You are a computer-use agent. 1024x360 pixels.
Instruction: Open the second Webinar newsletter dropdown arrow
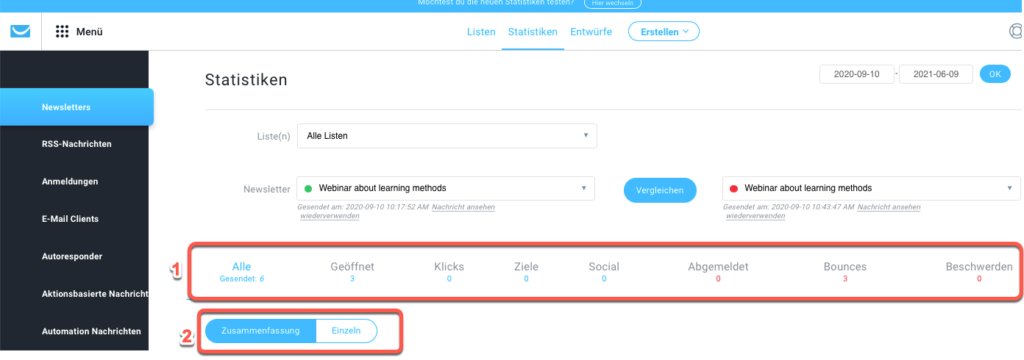(x=1010, y=188)
